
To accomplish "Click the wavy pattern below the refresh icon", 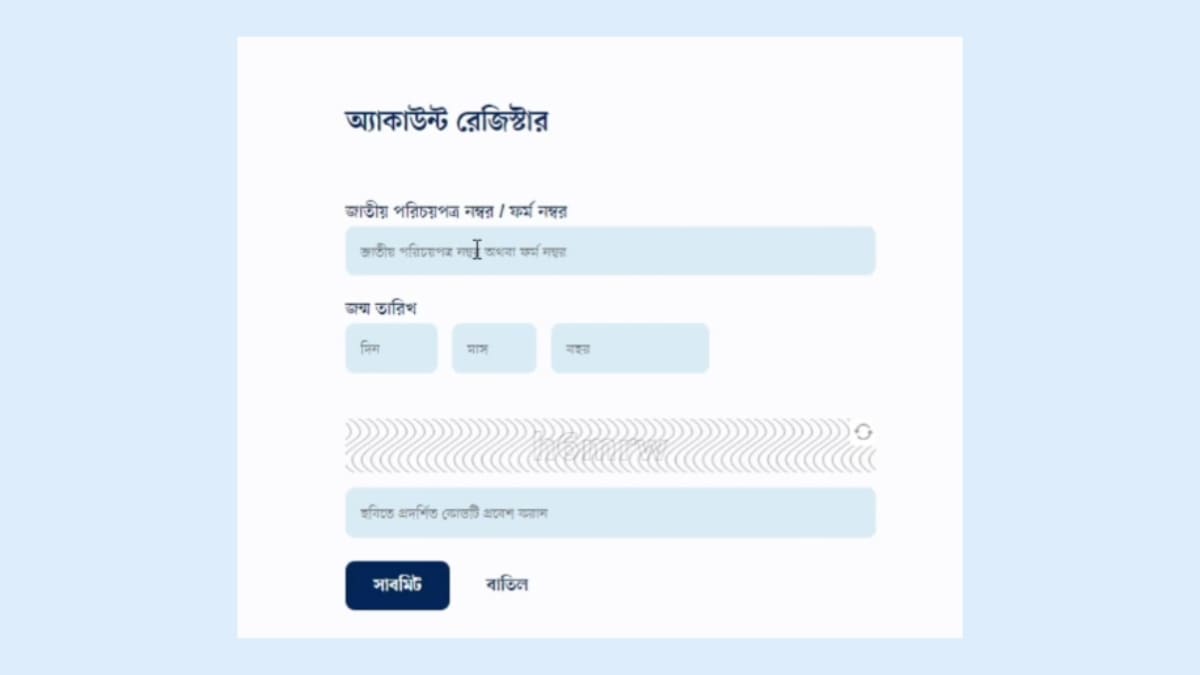I will (863, 459).
